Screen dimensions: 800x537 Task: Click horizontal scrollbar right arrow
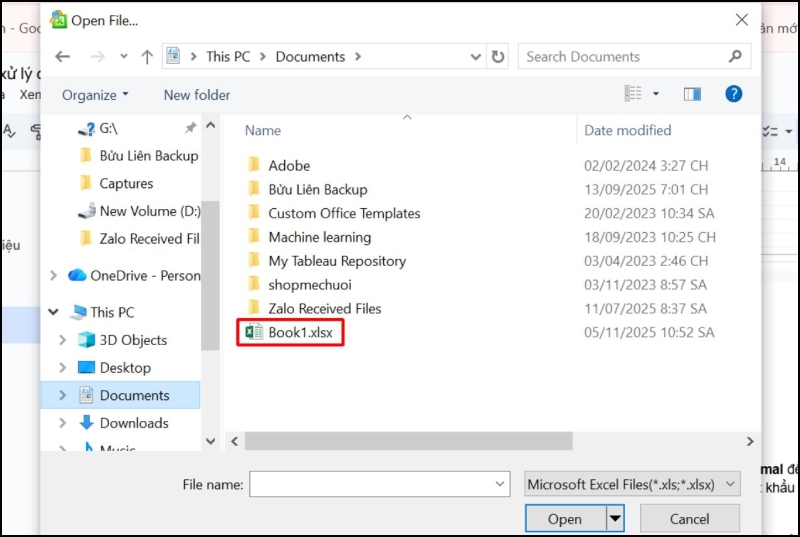(x=749, y=441)
